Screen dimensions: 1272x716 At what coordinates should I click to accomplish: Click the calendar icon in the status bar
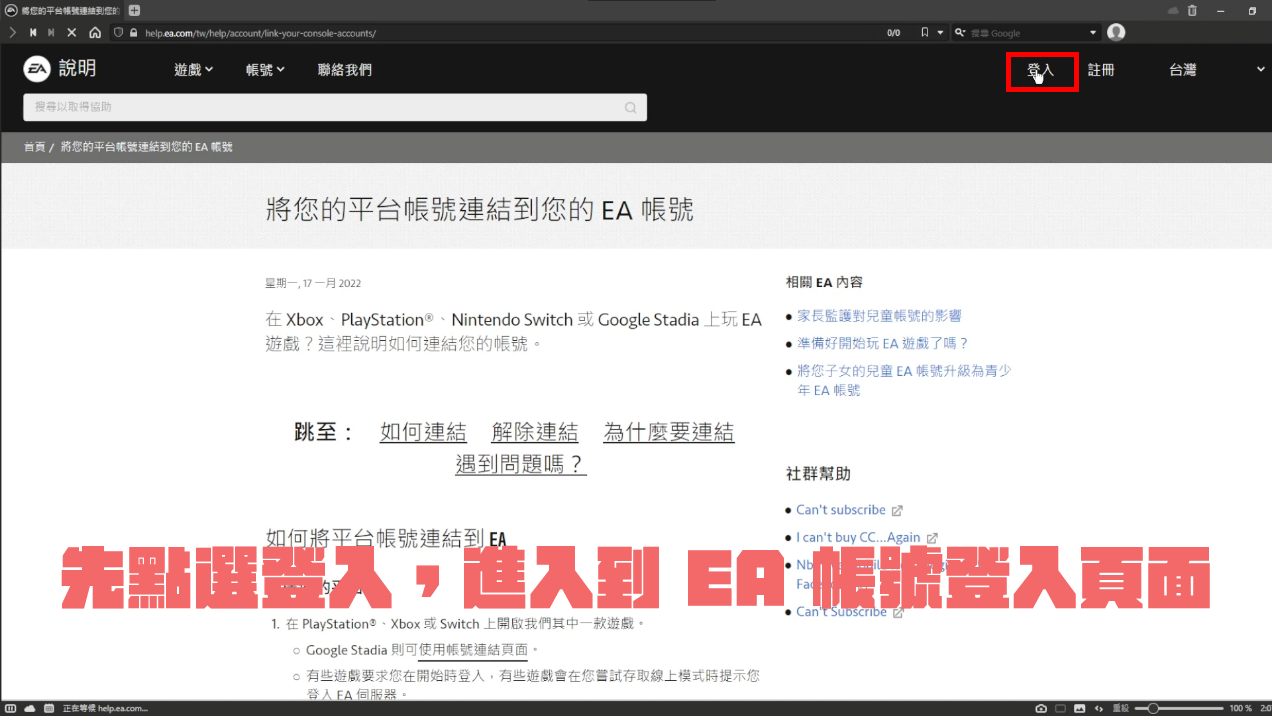click(48, 708)
